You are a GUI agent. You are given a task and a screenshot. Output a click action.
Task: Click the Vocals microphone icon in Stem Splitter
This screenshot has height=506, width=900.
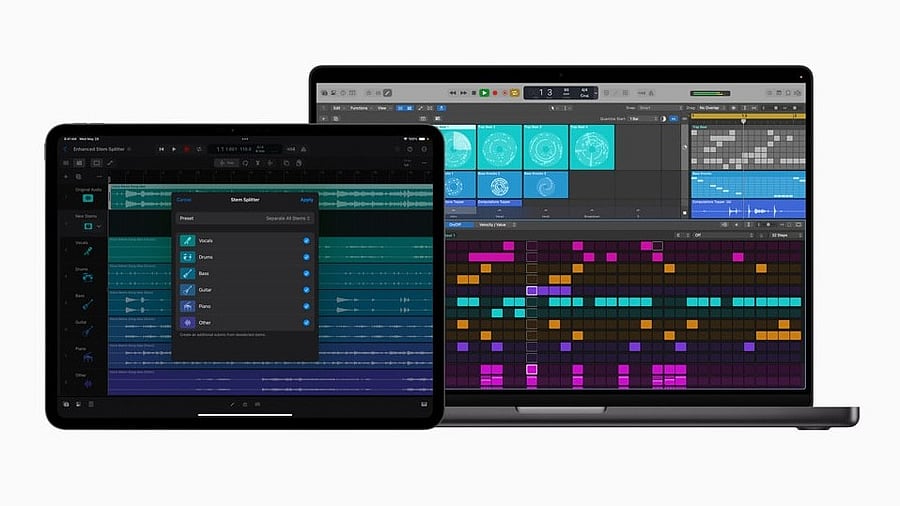point(187,241)
